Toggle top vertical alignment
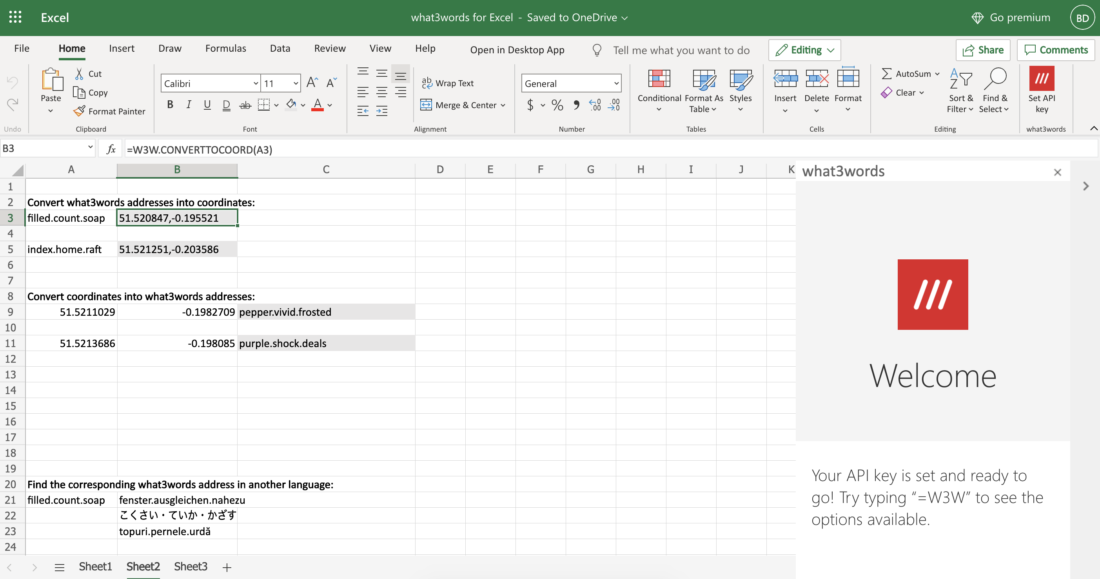The height and width of the screenshot is (579, 1100). point(363,72)
